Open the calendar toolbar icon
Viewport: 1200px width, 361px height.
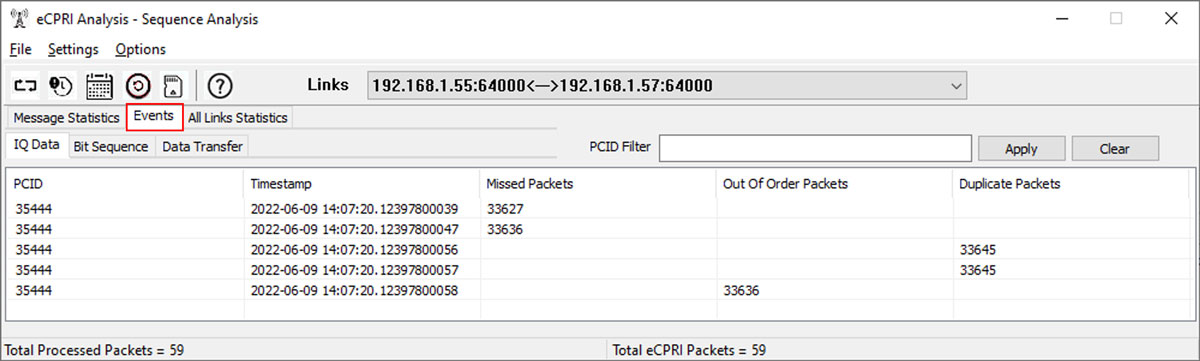[x=99, y=85]
